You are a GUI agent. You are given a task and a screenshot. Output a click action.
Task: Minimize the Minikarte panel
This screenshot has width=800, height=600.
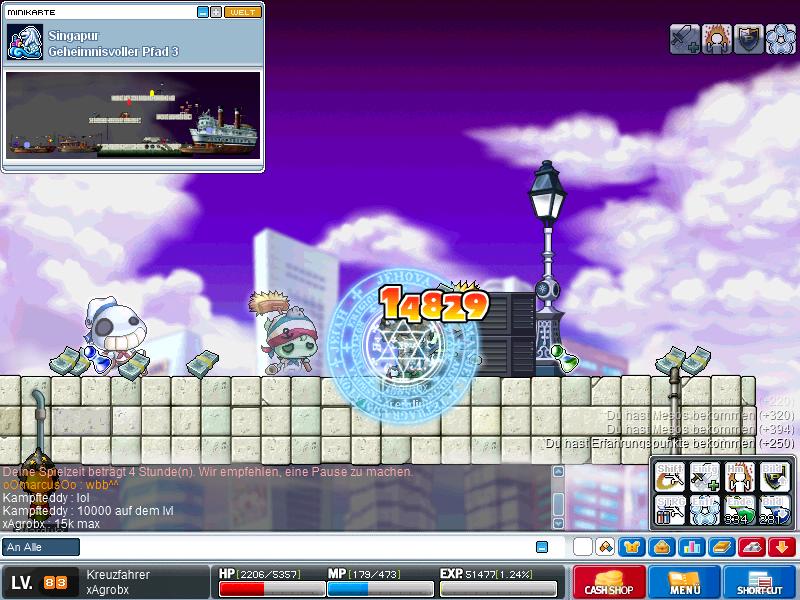[x=203, y=12]
